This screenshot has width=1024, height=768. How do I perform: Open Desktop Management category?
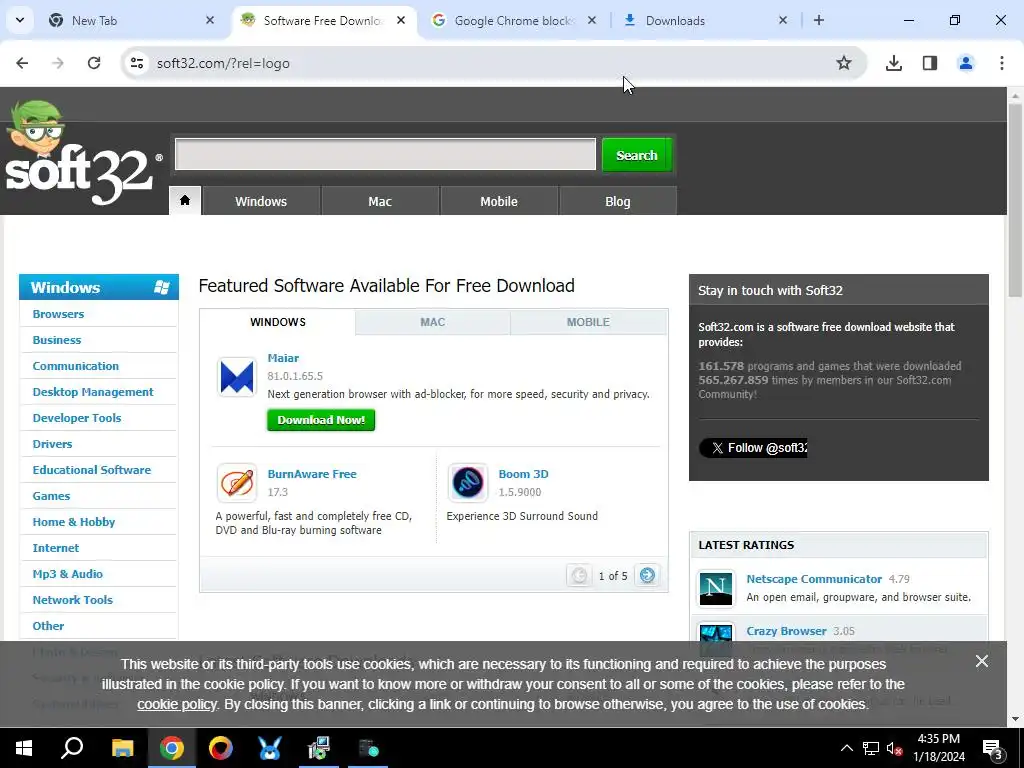click(93, 392)
